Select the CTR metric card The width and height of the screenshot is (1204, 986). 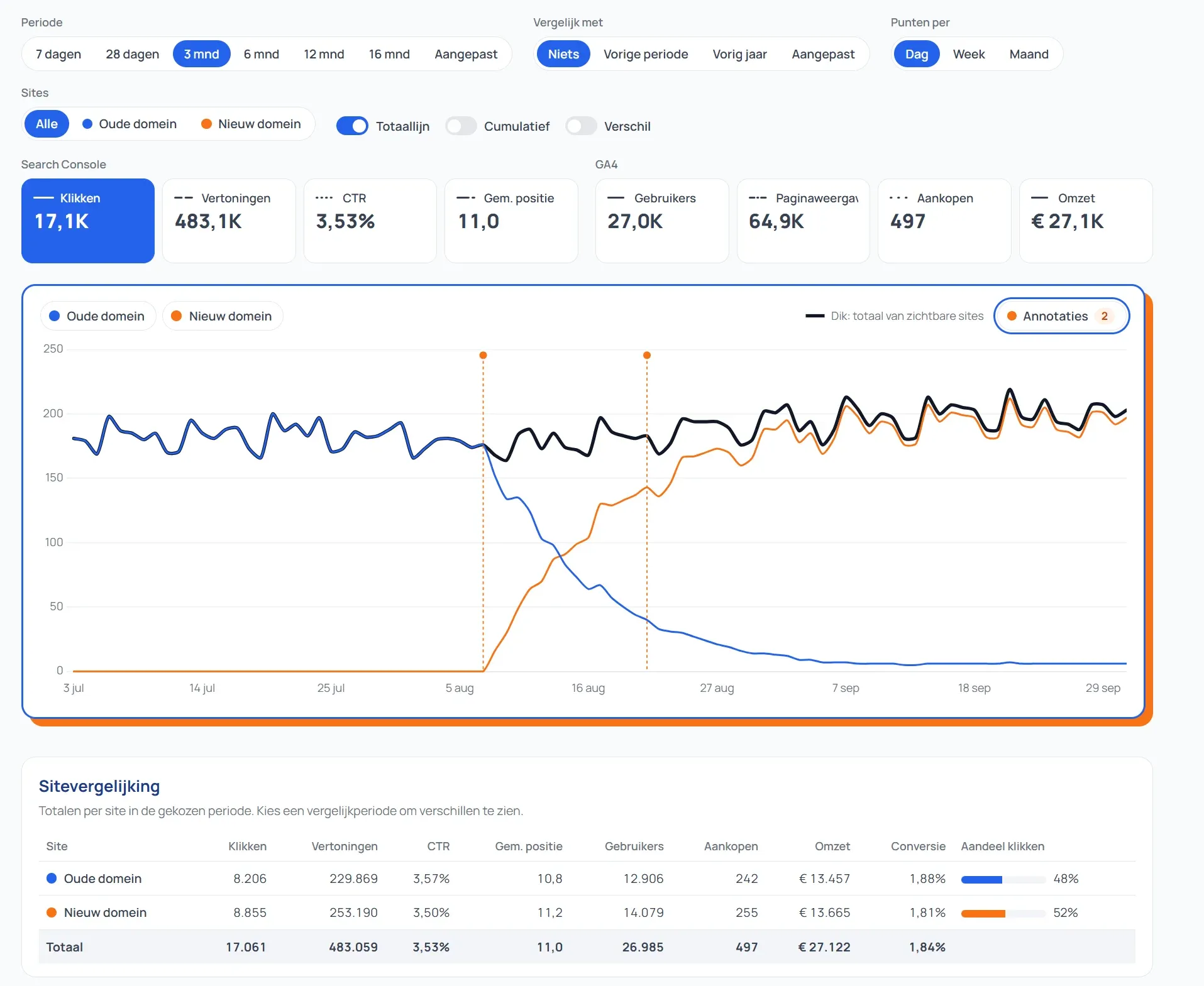click(370, 221)
